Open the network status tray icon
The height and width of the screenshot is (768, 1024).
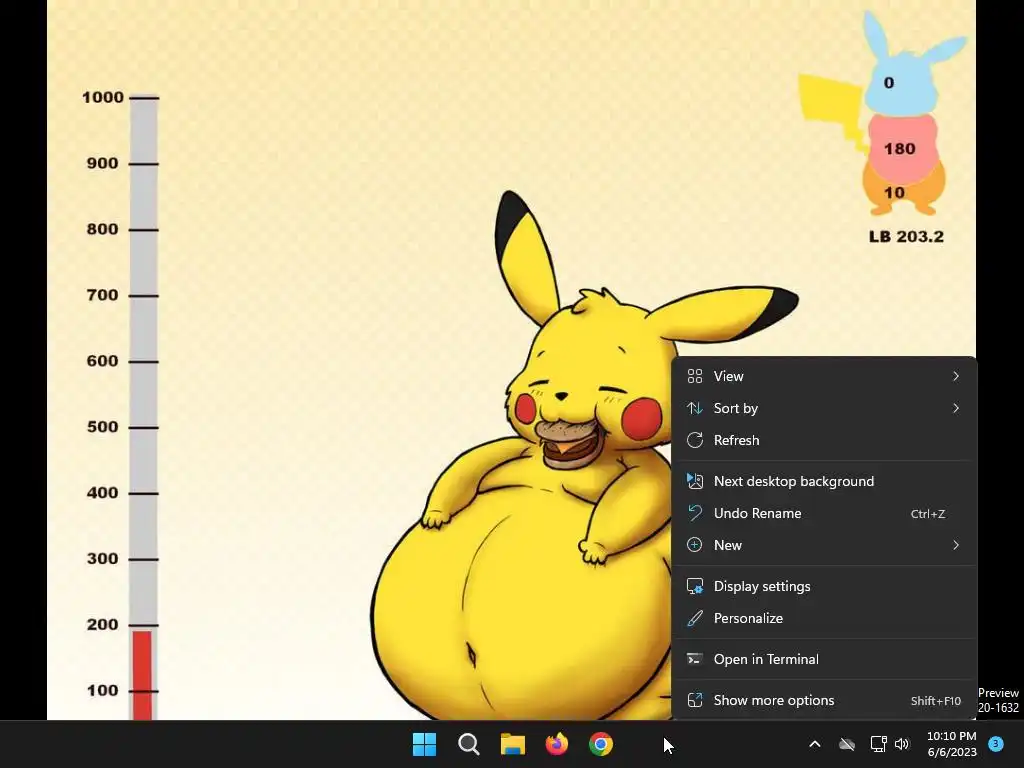click(878, 744)
